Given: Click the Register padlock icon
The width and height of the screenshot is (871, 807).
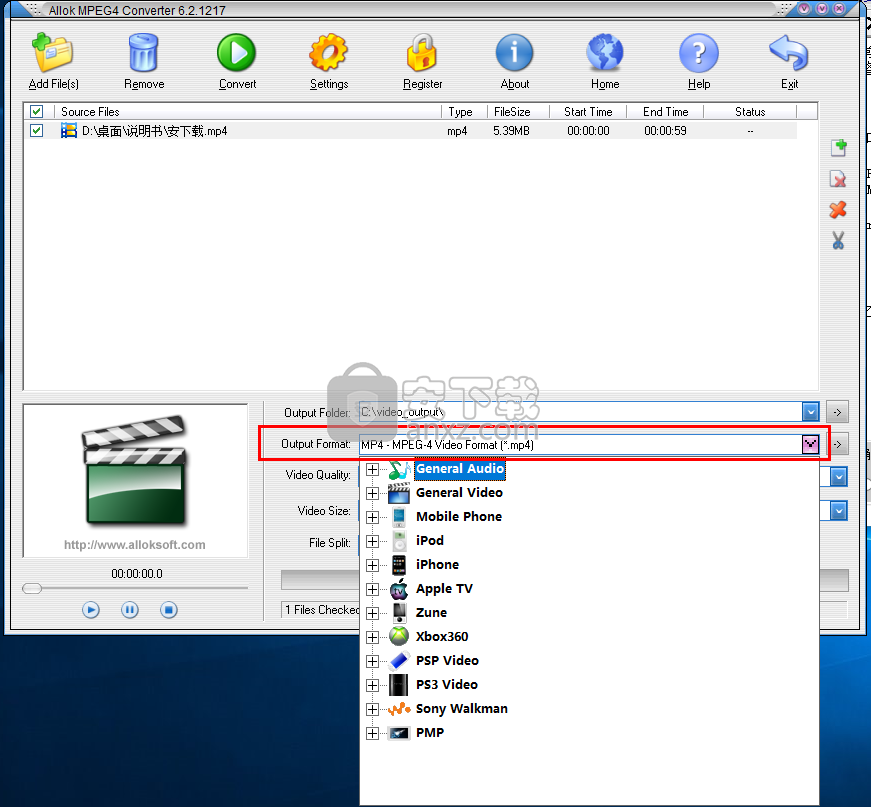Looking at the screenshot, I should 422,52.
